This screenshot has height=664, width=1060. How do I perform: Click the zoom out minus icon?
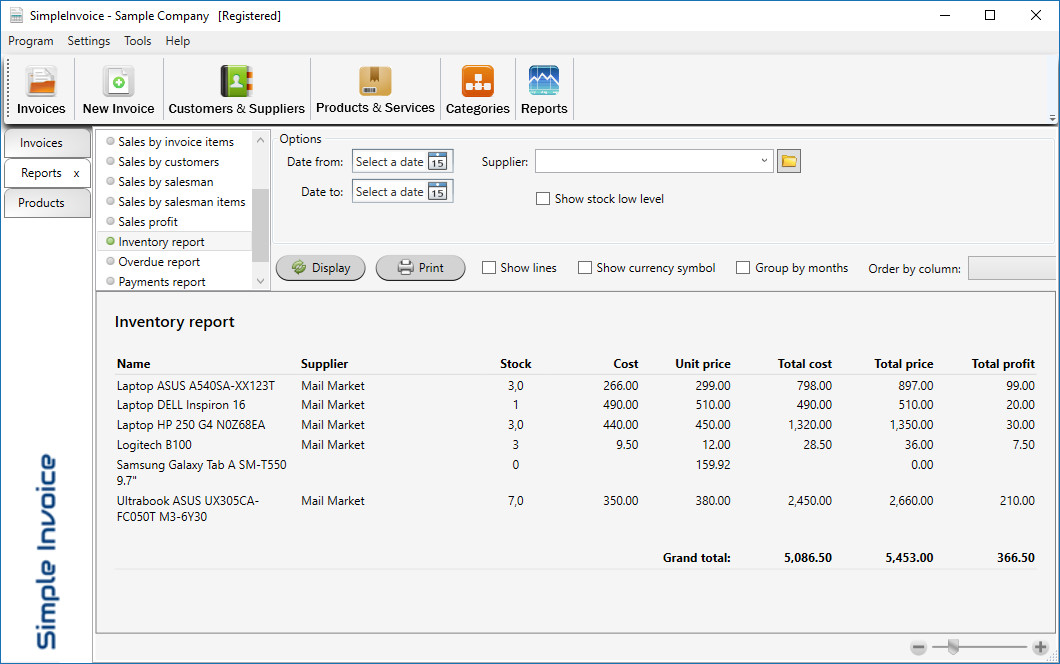[x=918, y=647]
